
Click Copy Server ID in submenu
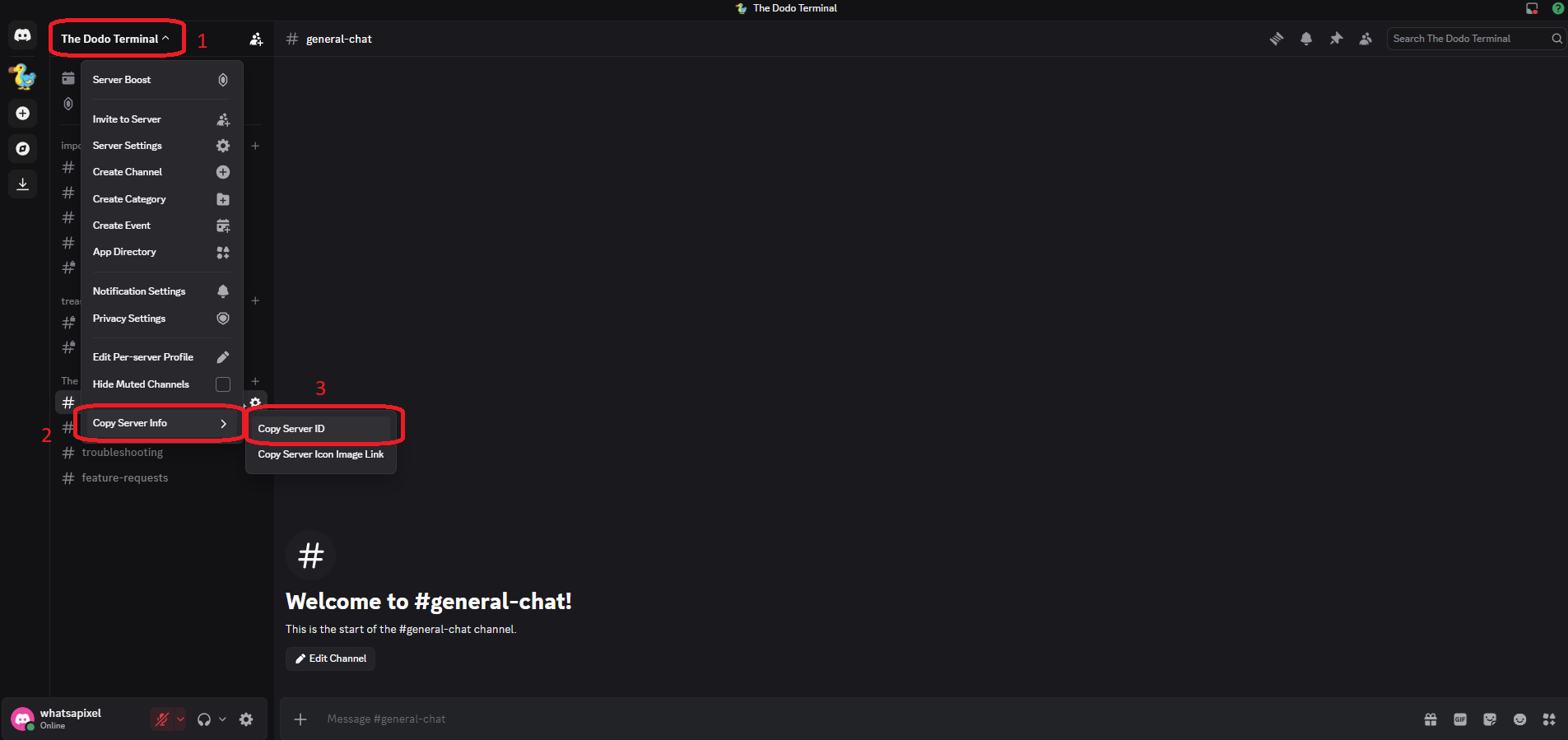[321, 429]
